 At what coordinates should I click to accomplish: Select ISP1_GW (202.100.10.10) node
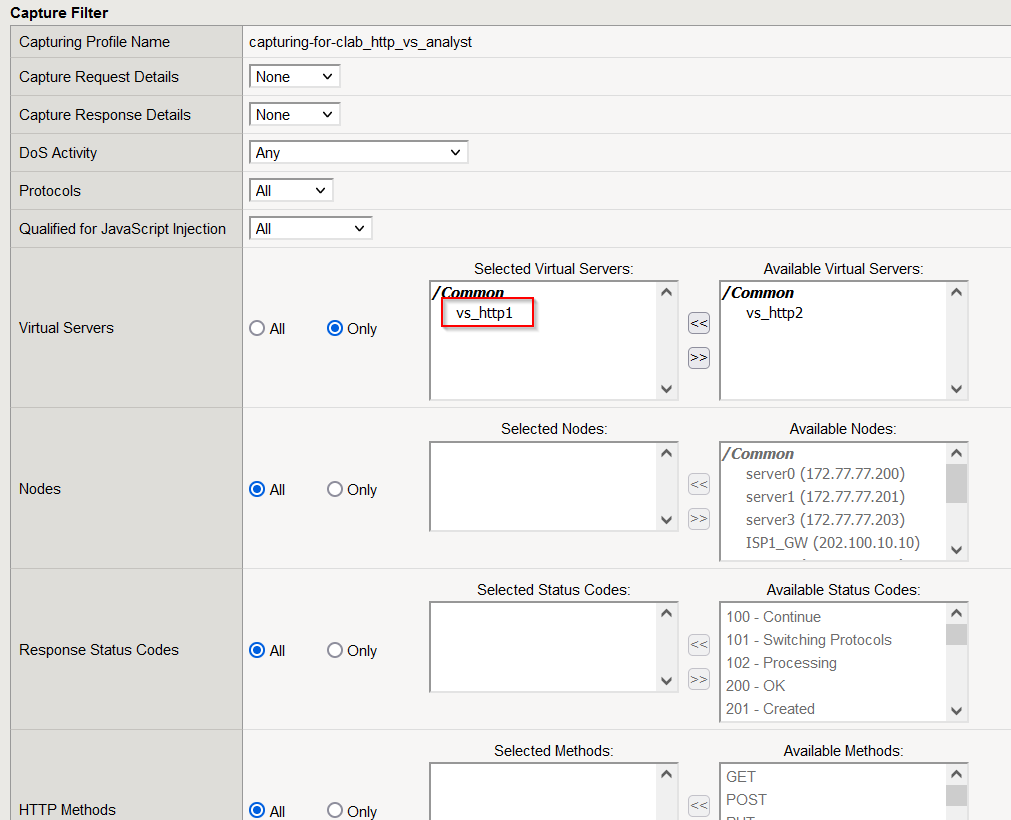pos(832,543)
